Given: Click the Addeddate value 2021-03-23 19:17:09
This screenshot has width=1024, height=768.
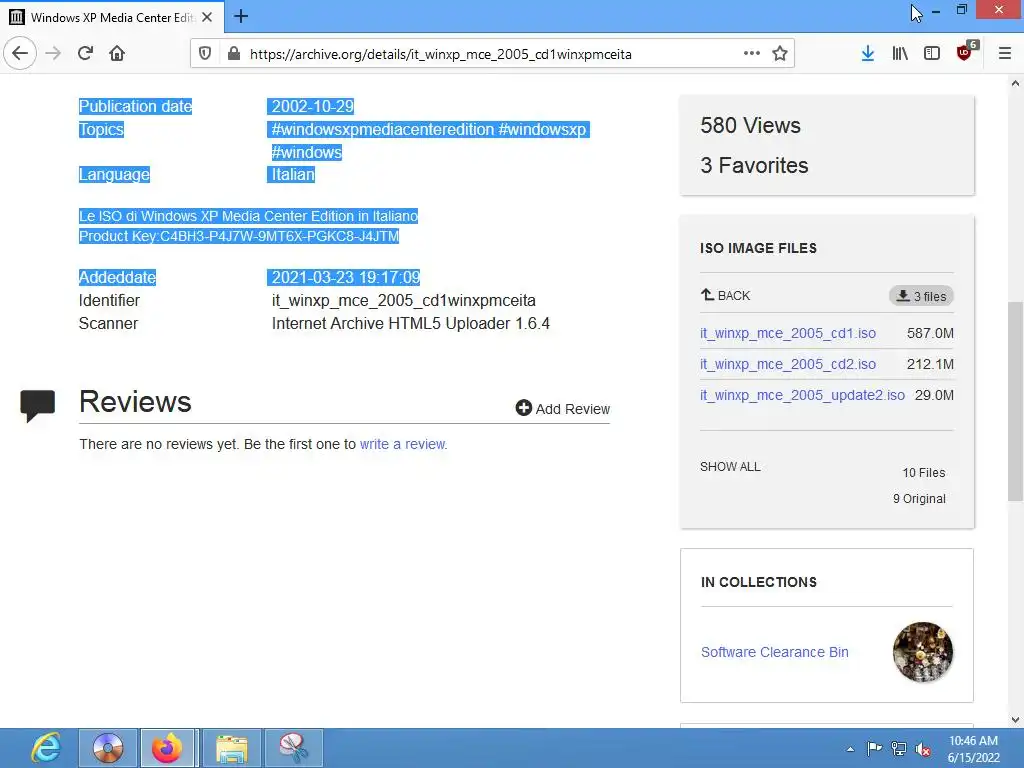Looking at the screenshot, I should (345, 278).
